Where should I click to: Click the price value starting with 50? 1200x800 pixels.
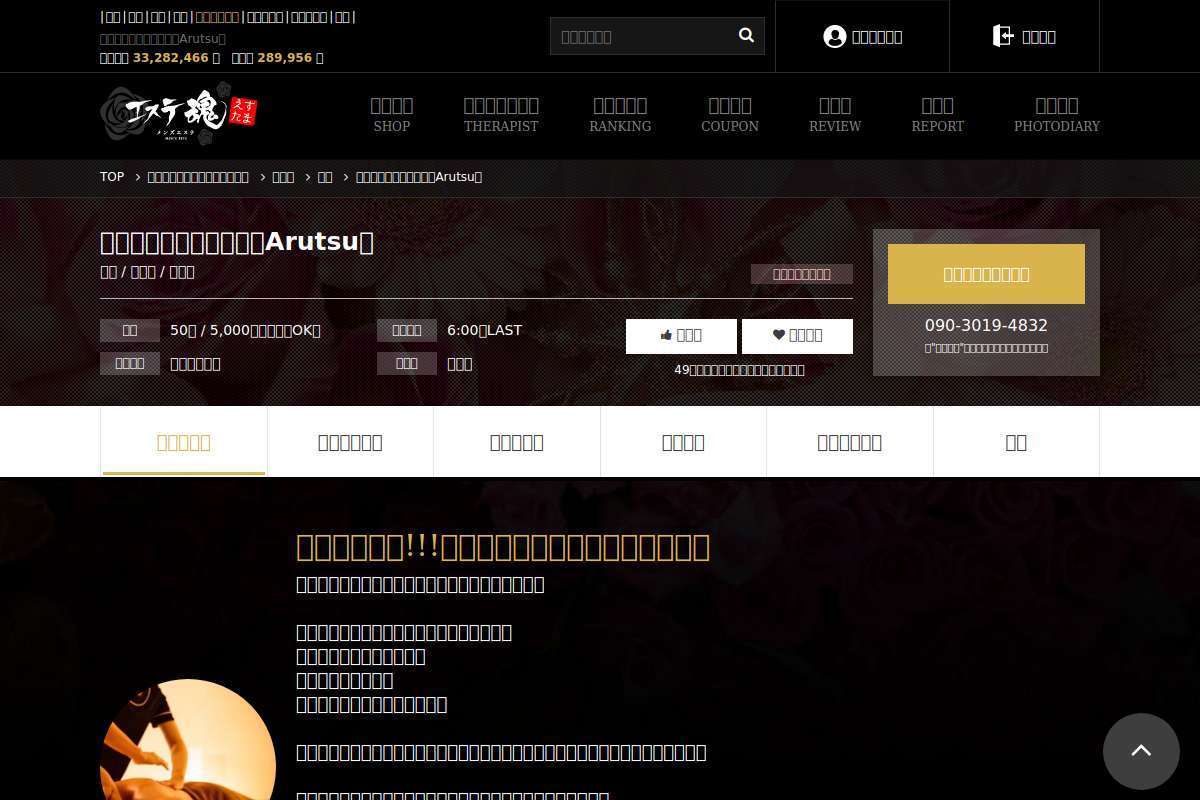[246, 330]
